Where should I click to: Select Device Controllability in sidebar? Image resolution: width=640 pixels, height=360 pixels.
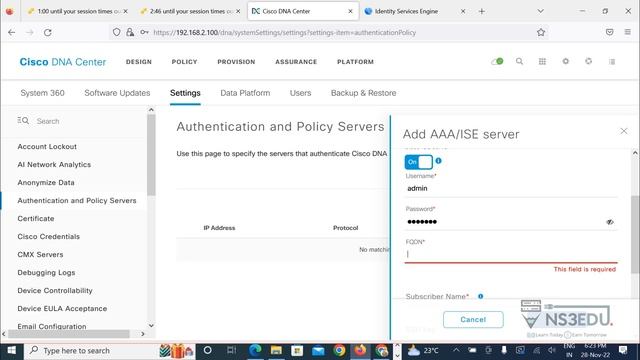pyautogui.click(x=55, y=290)
